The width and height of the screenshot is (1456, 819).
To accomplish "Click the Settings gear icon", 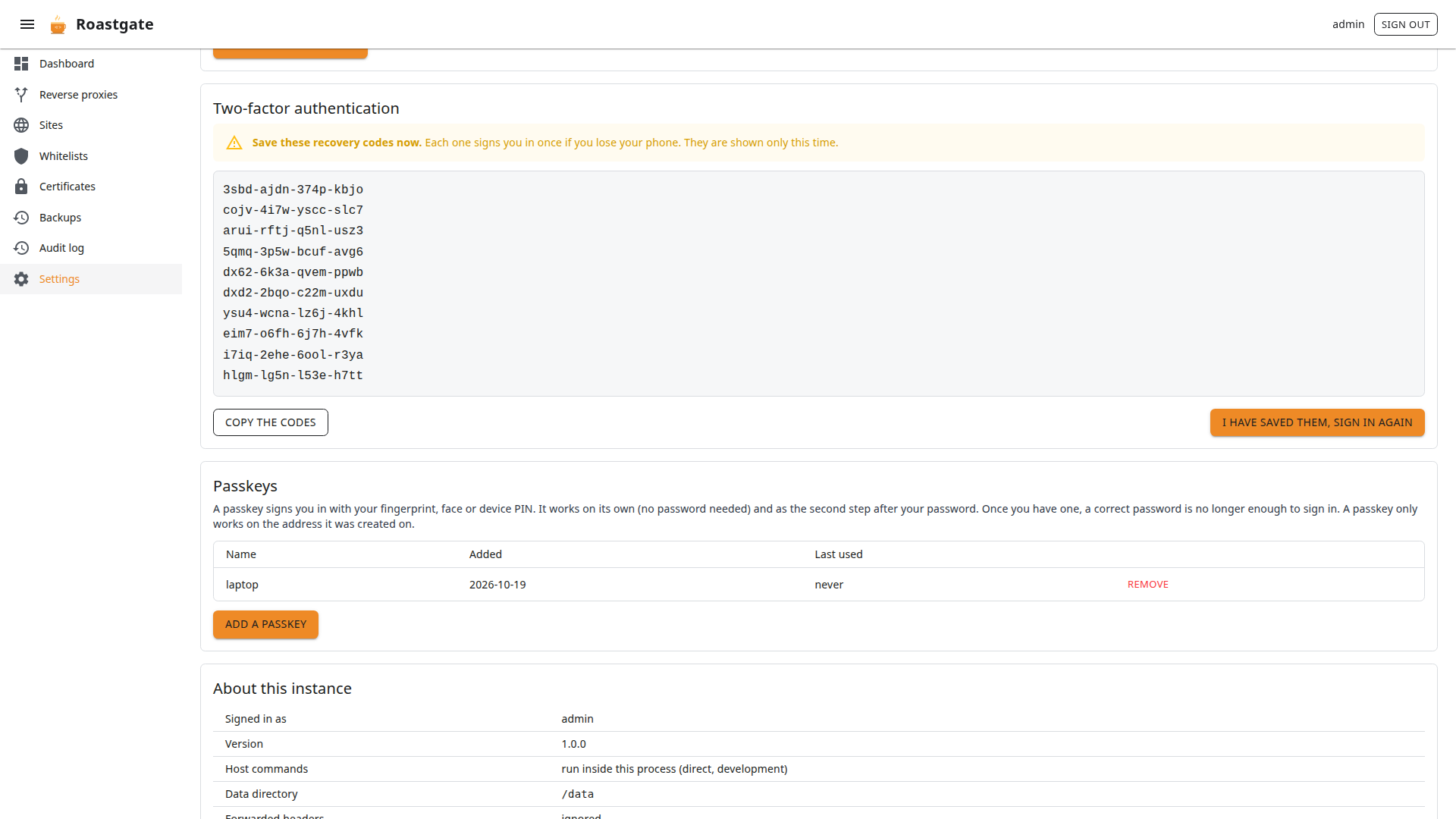I will [x=21, y=279].
